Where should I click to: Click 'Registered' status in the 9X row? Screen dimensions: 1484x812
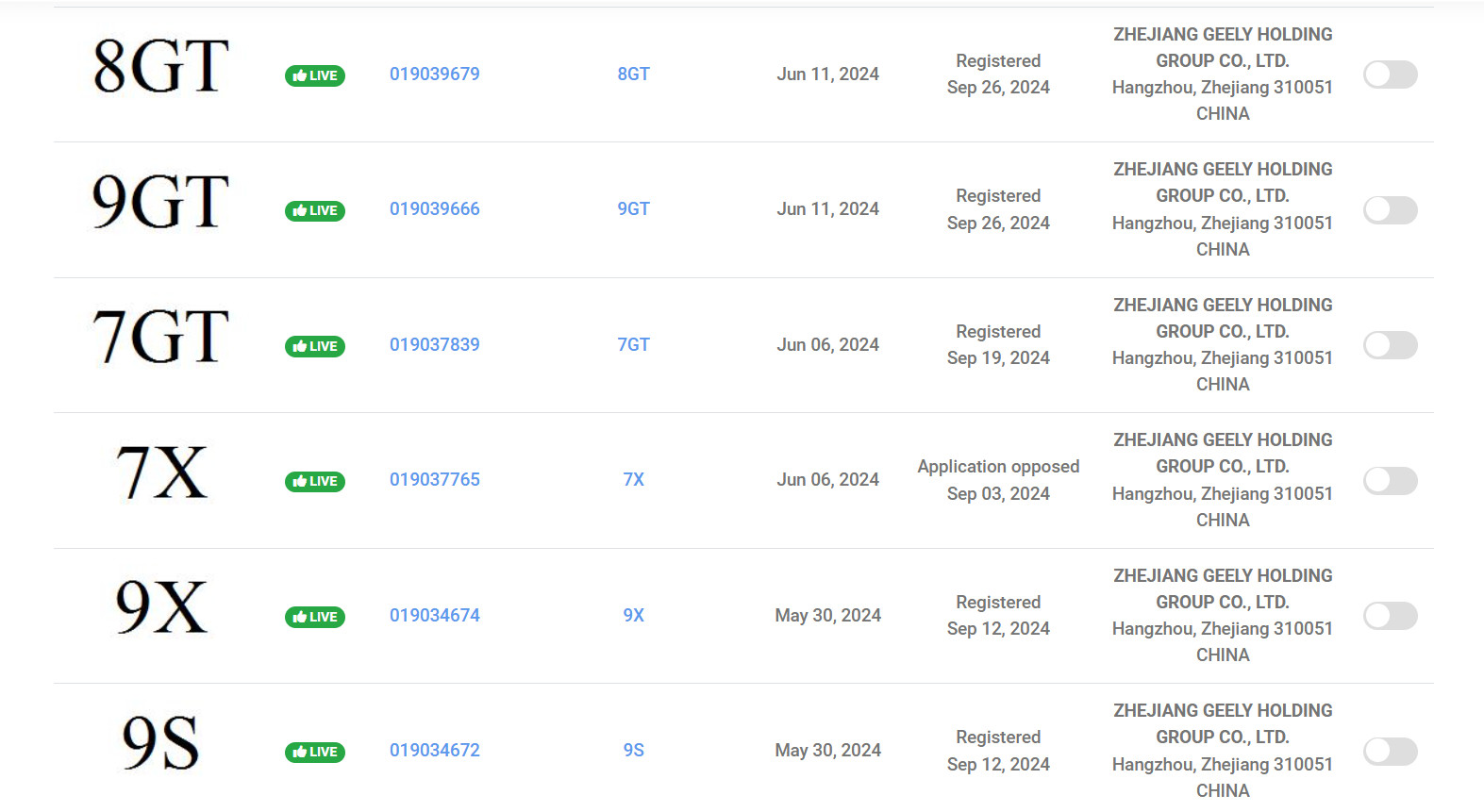[x=998, y=602]
